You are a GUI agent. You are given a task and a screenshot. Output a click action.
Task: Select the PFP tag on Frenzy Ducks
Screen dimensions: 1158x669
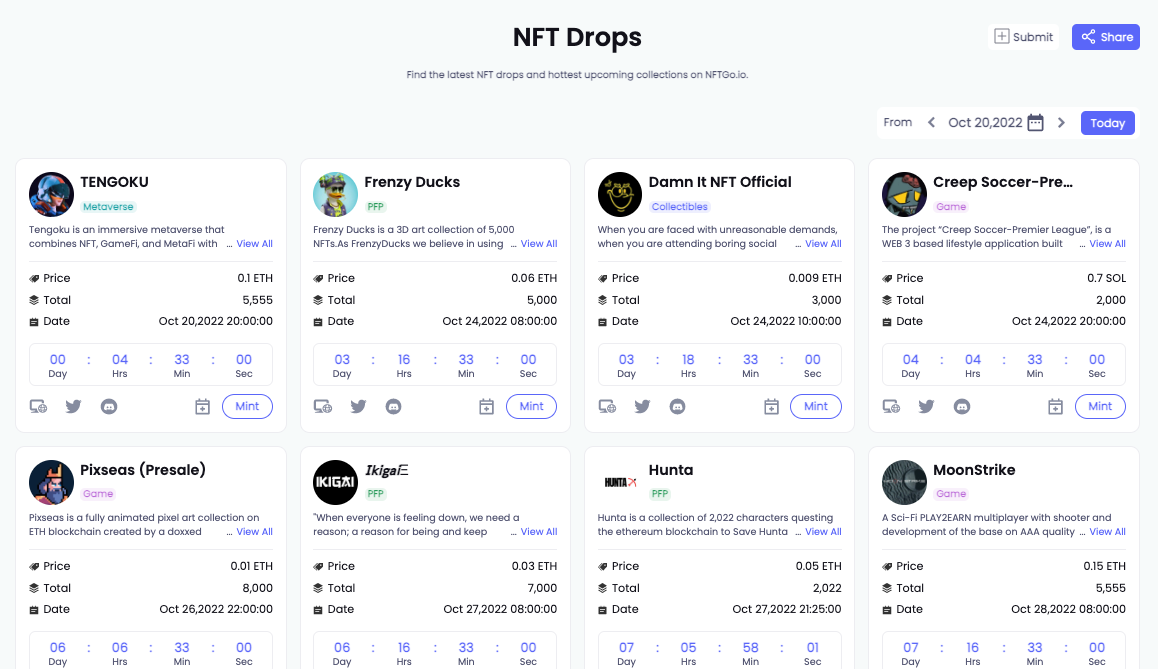tap(375, 207)
